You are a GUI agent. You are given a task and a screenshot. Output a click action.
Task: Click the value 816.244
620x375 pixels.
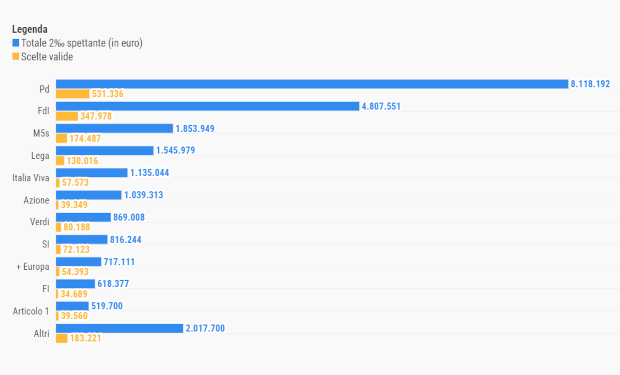[125, 240]
